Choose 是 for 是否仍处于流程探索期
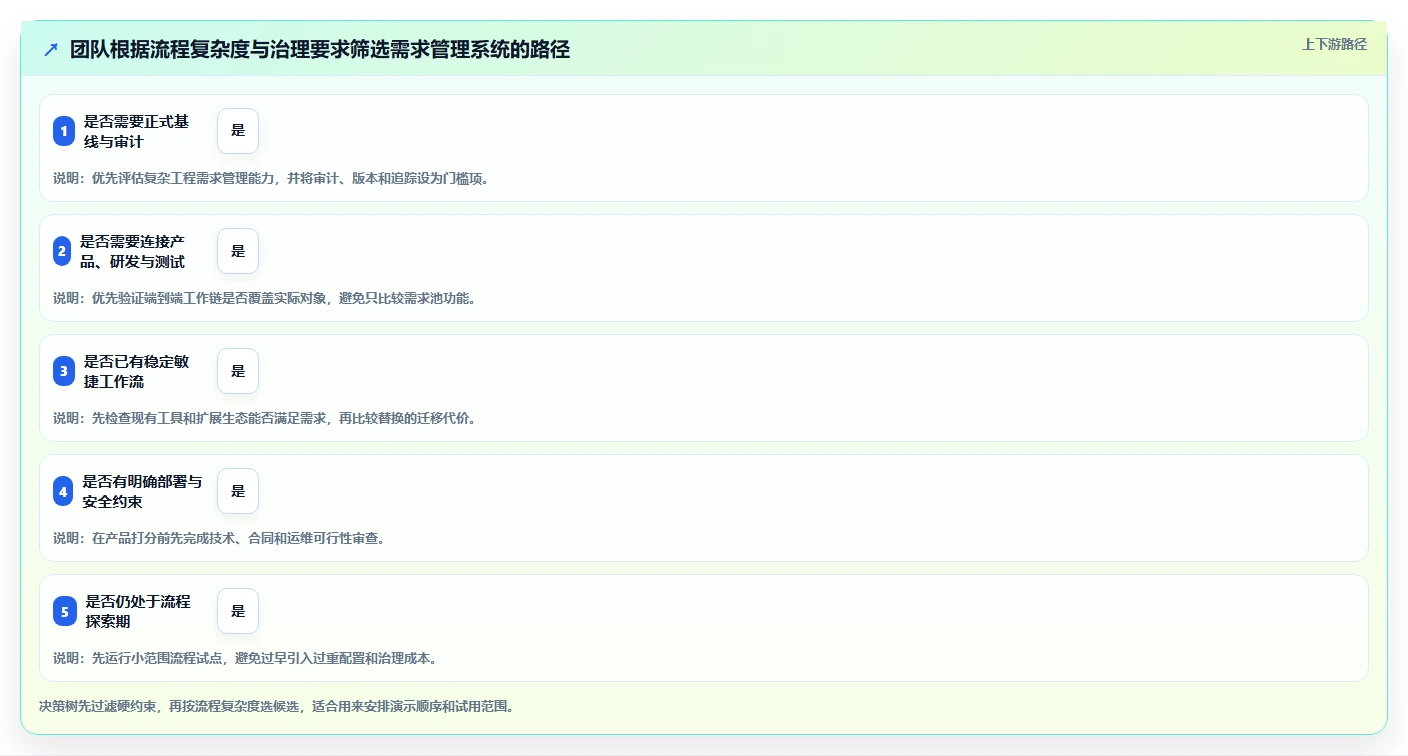Screen dimensions: 1408x756 click(x=238, y=611)
